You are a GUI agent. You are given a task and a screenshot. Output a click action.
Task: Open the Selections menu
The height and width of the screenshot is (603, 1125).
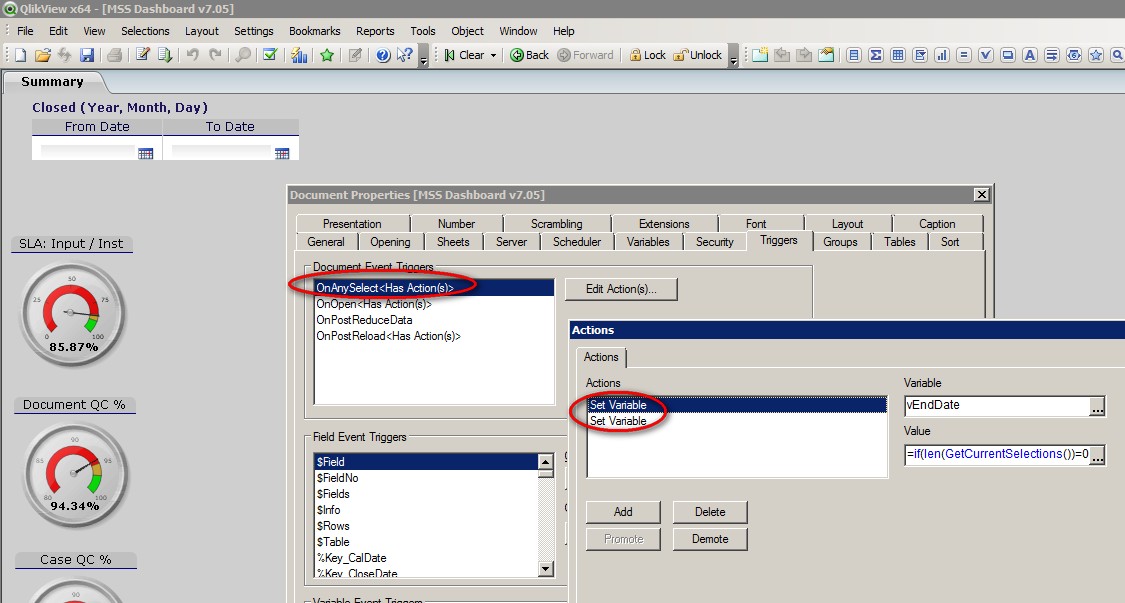point(145,31)
